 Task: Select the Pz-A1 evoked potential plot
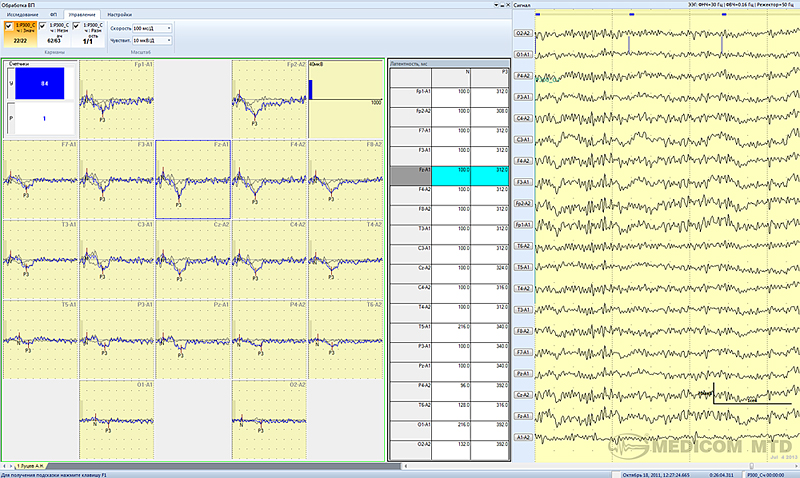tap(193, 340)
